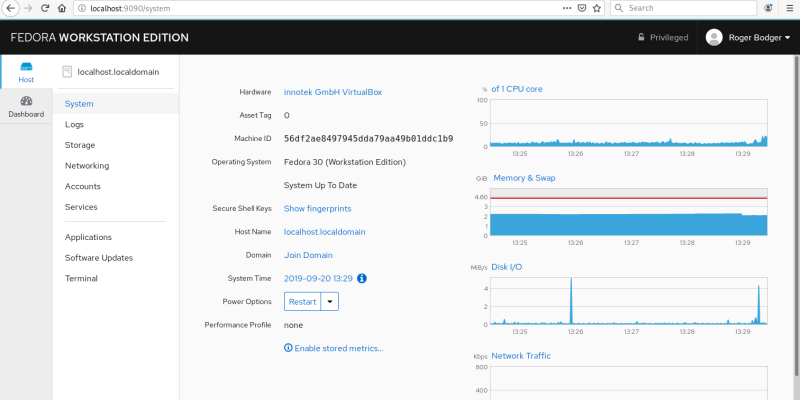
Task: Click the Host icon in sidebar
Action: (26, 70)
